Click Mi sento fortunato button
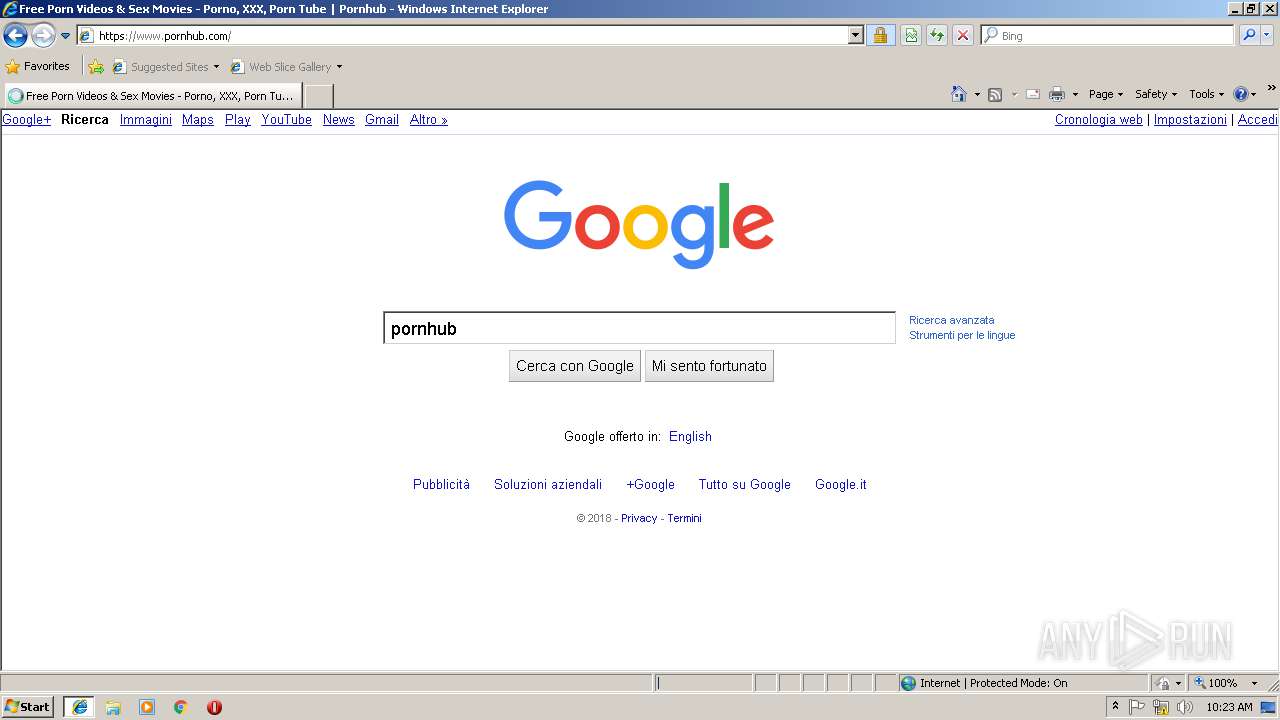This screenshot has width=1280, height=720. (709, 366)
